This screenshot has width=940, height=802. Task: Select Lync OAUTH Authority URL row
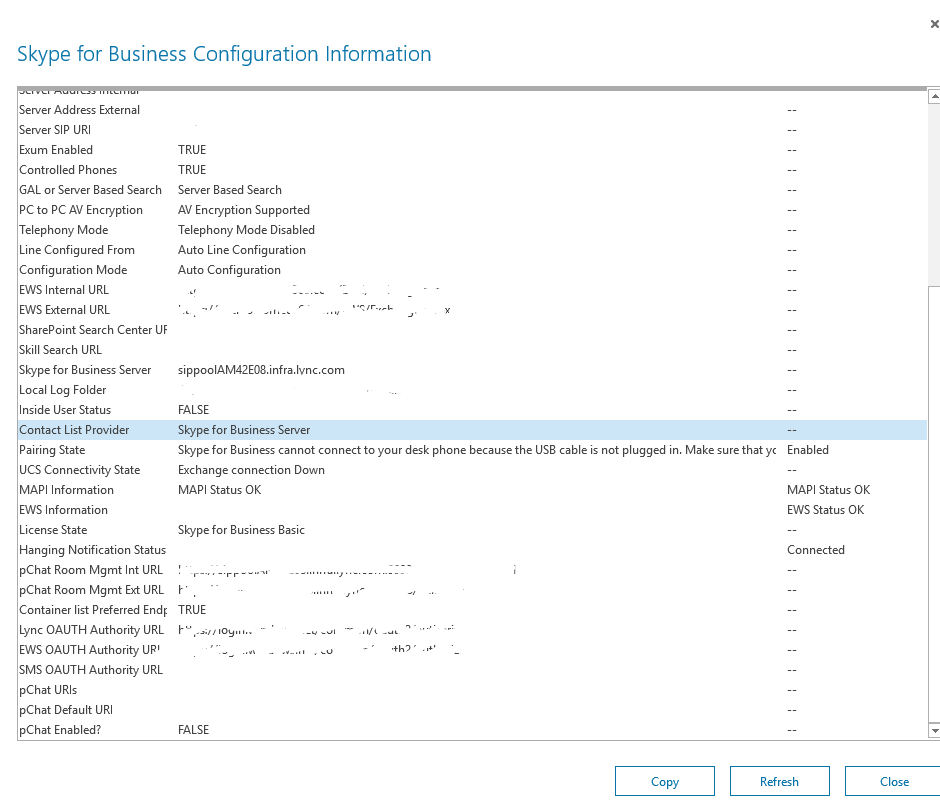click(x=472, y=629)
